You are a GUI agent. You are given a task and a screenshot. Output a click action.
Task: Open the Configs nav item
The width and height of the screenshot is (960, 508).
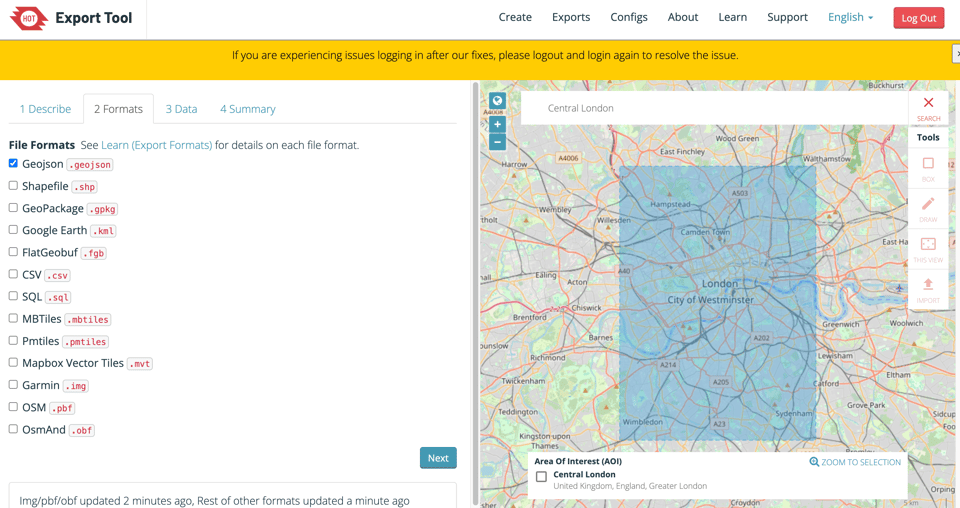[x=629, y=18]
